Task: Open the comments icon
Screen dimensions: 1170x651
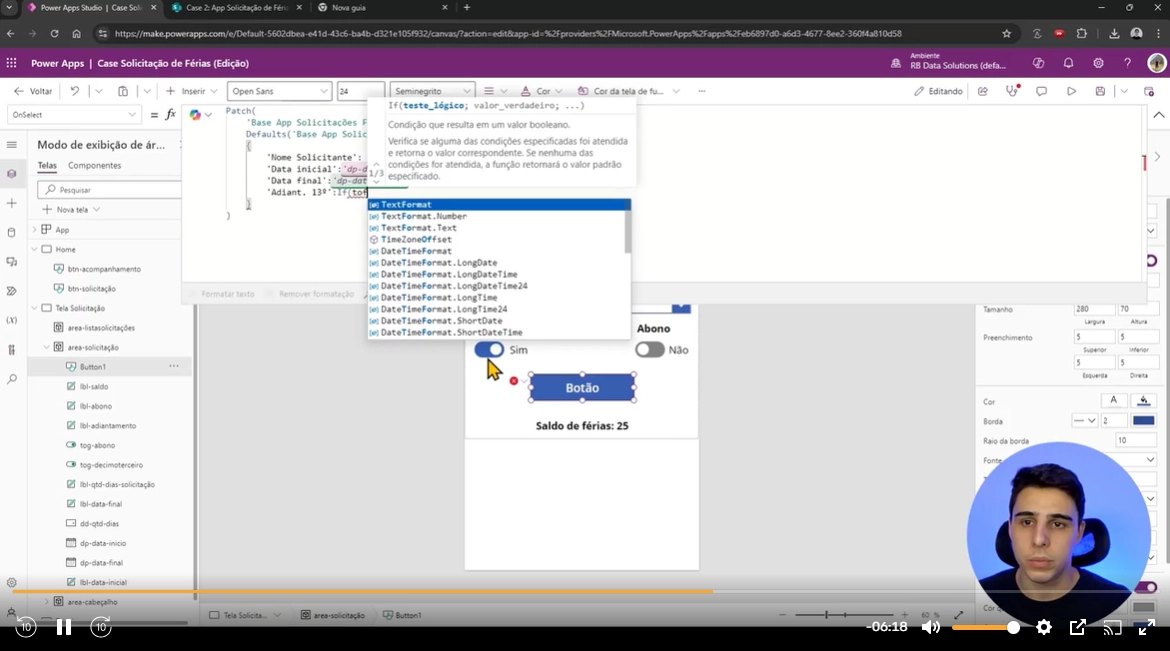Action: coord(1041,91)
